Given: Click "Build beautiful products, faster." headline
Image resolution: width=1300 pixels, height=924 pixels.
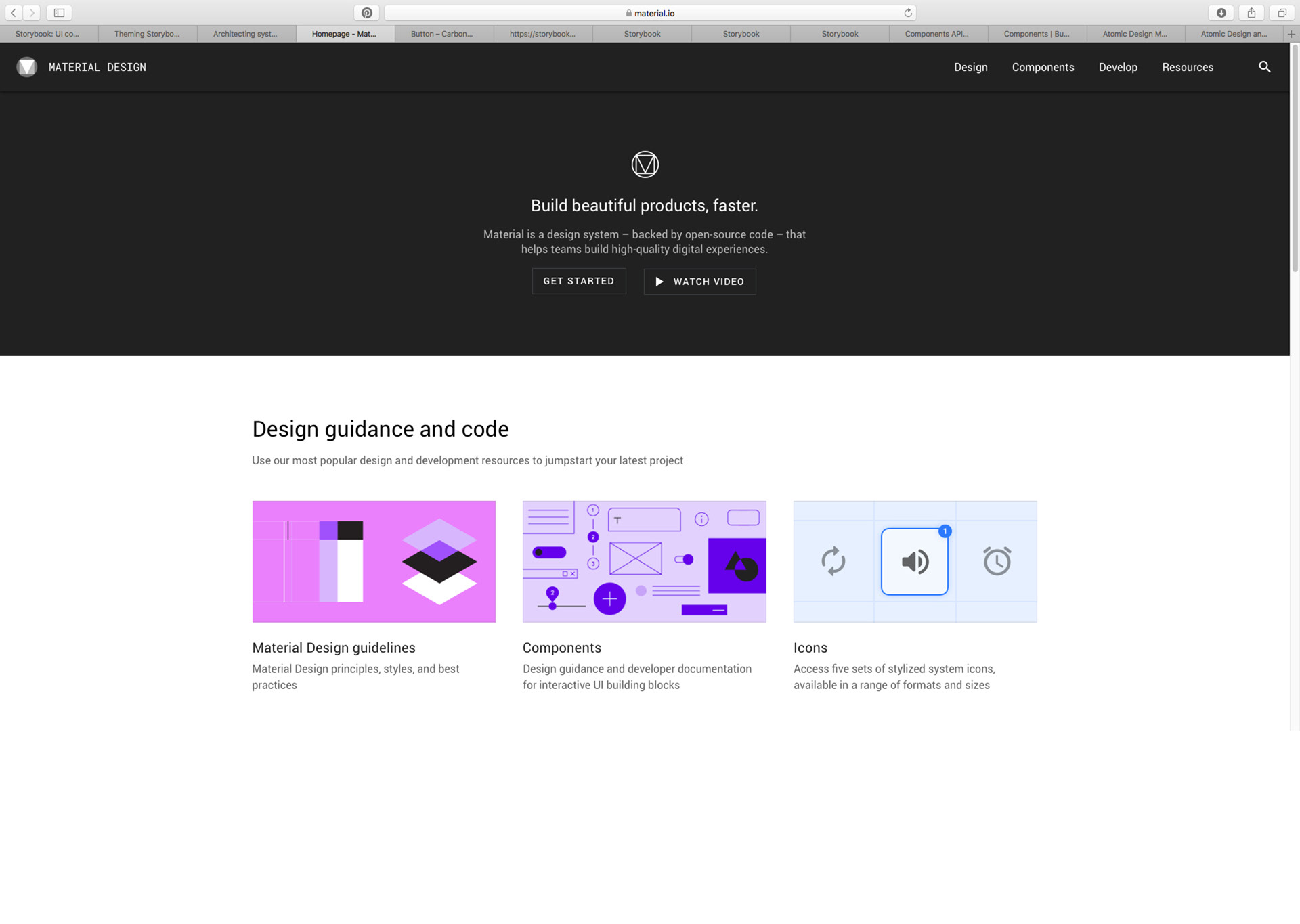Looking at the screenshot, I should coord(645,206).
